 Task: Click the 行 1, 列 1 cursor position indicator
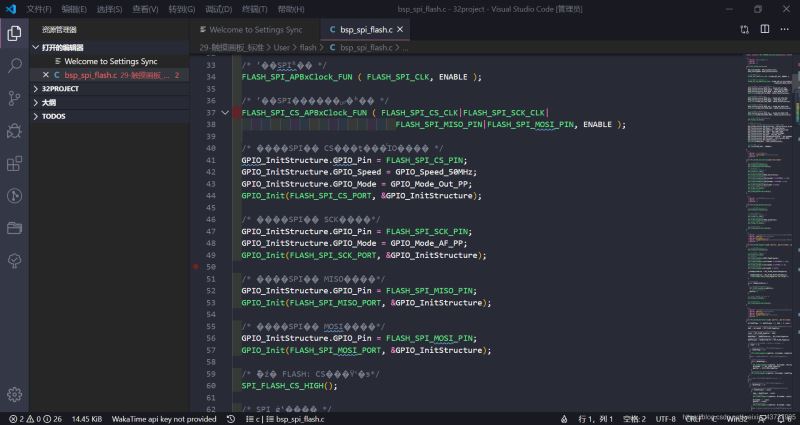point(595,419)
